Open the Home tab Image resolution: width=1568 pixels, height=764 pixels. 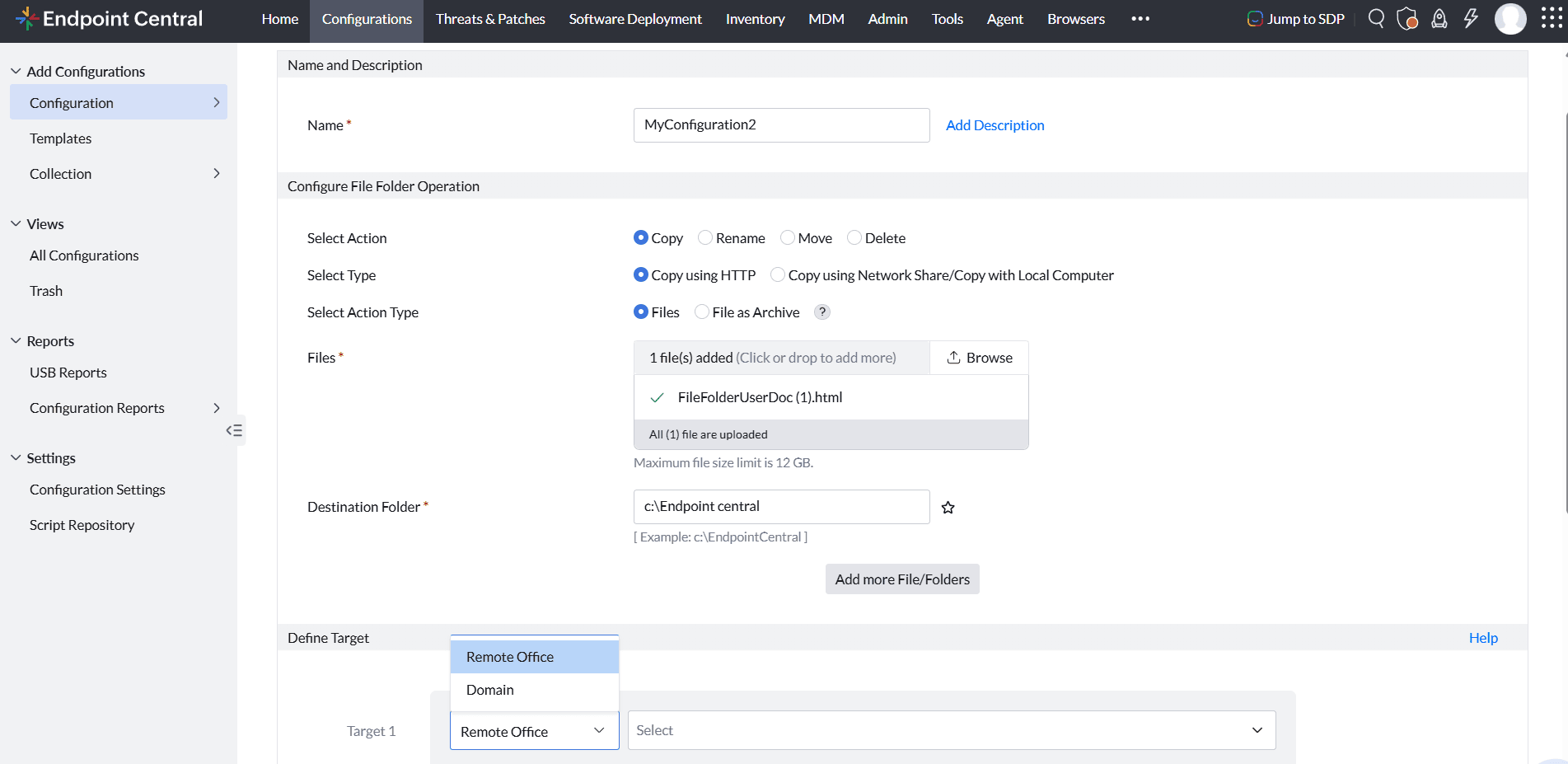(x=280, y=19)
